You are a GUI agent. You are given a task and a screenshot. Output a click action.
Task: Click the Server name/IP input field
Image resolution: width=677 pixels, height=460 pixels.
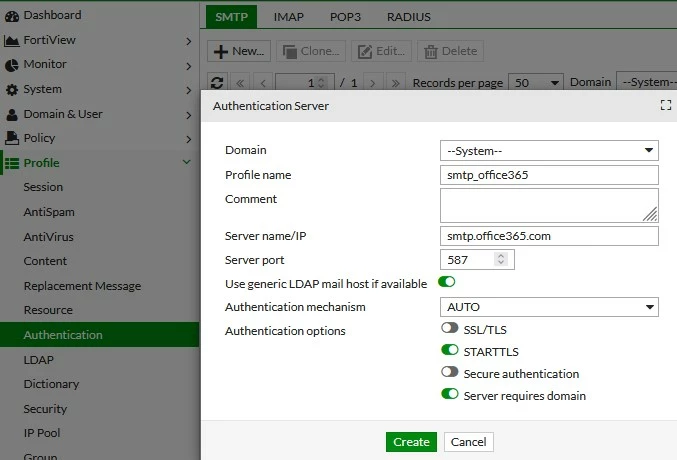(549, 236)
